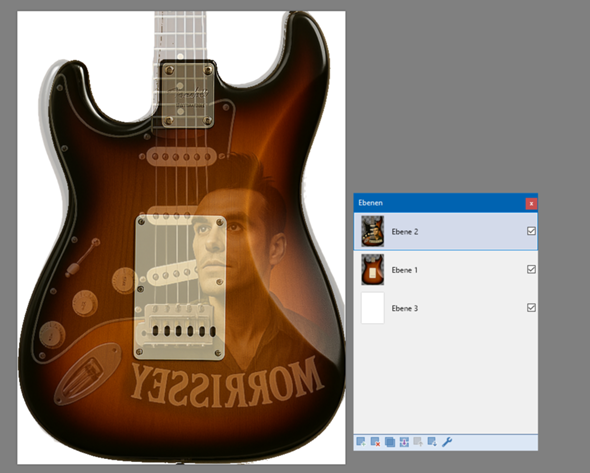Click the Merge Layer Down icon
This screenshot has height=473, width=590.
(404, 442)
